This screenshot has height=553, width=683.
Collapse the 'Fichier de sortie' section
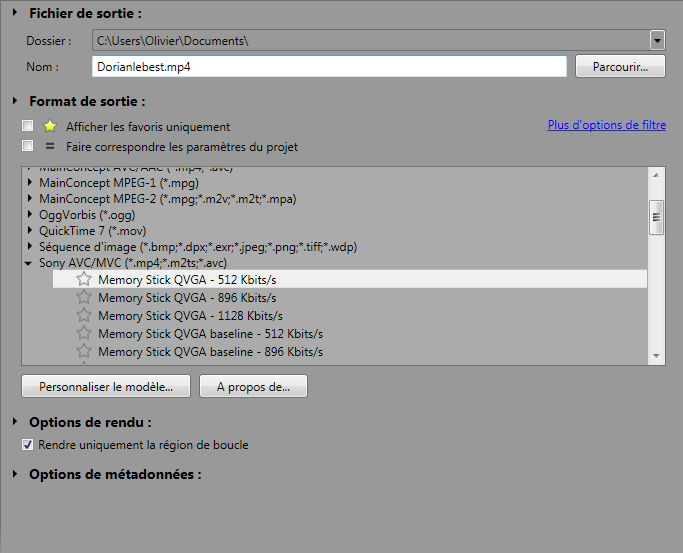[15, 13]
